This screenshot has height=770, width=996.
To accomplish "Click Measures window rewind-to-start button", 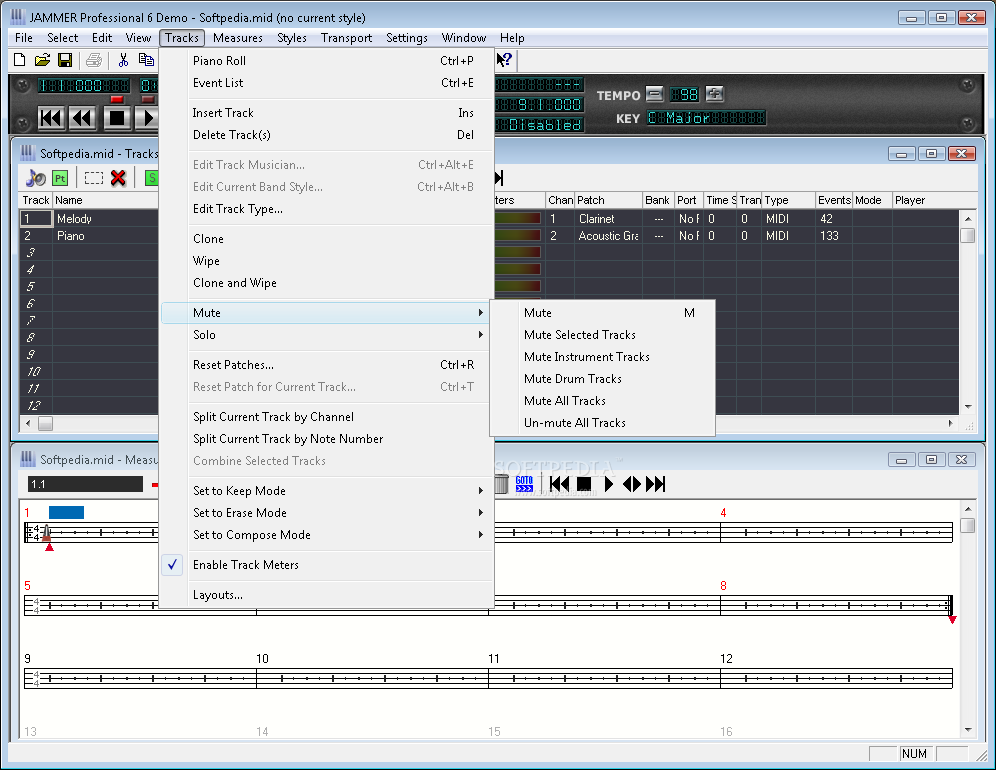I will [559, 484].
